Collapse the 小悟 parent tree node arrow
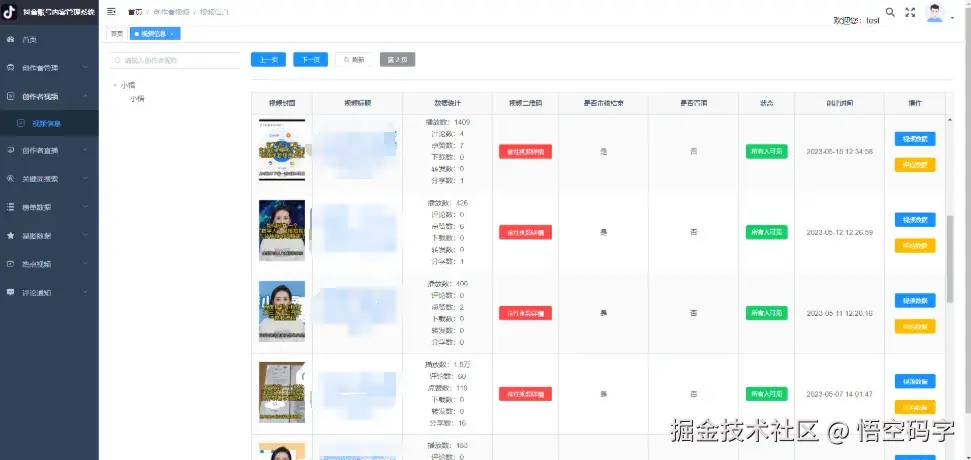 click(115, 85)
